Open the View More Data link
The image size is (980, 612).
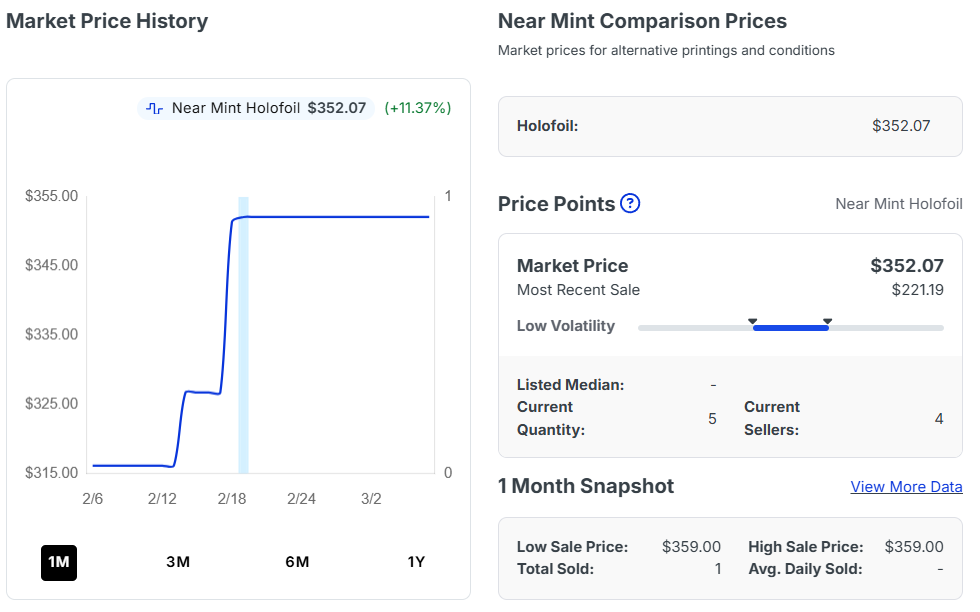point(906,487)
